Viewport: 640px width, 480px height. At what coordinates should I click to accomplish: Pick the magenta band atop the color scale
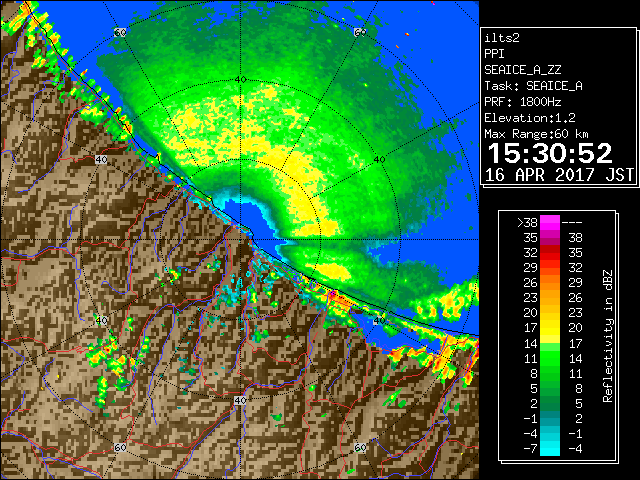550,223
